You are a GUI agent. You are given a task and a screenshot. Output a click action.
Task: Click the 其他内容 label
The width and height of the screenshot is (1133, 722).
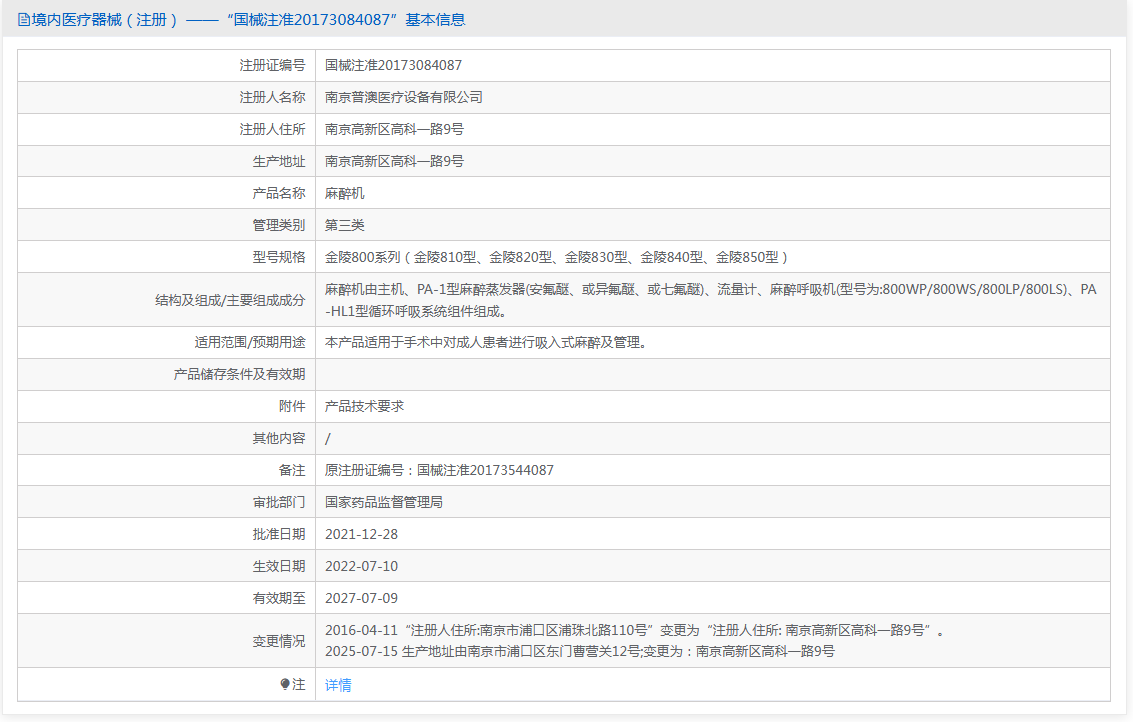click(279, 439)
